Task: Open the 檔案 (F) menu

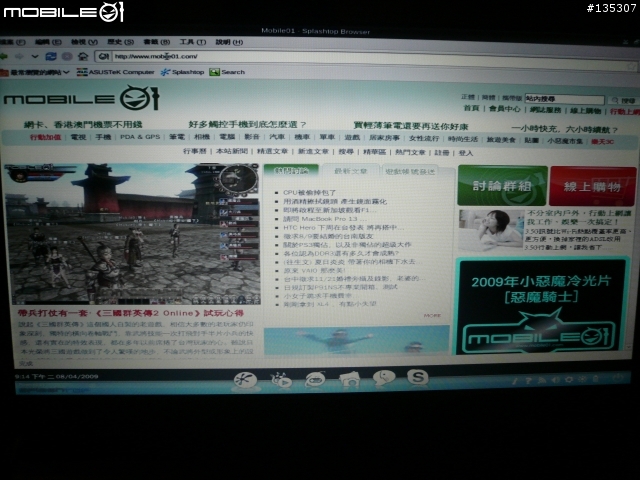Action: point(12,42)
